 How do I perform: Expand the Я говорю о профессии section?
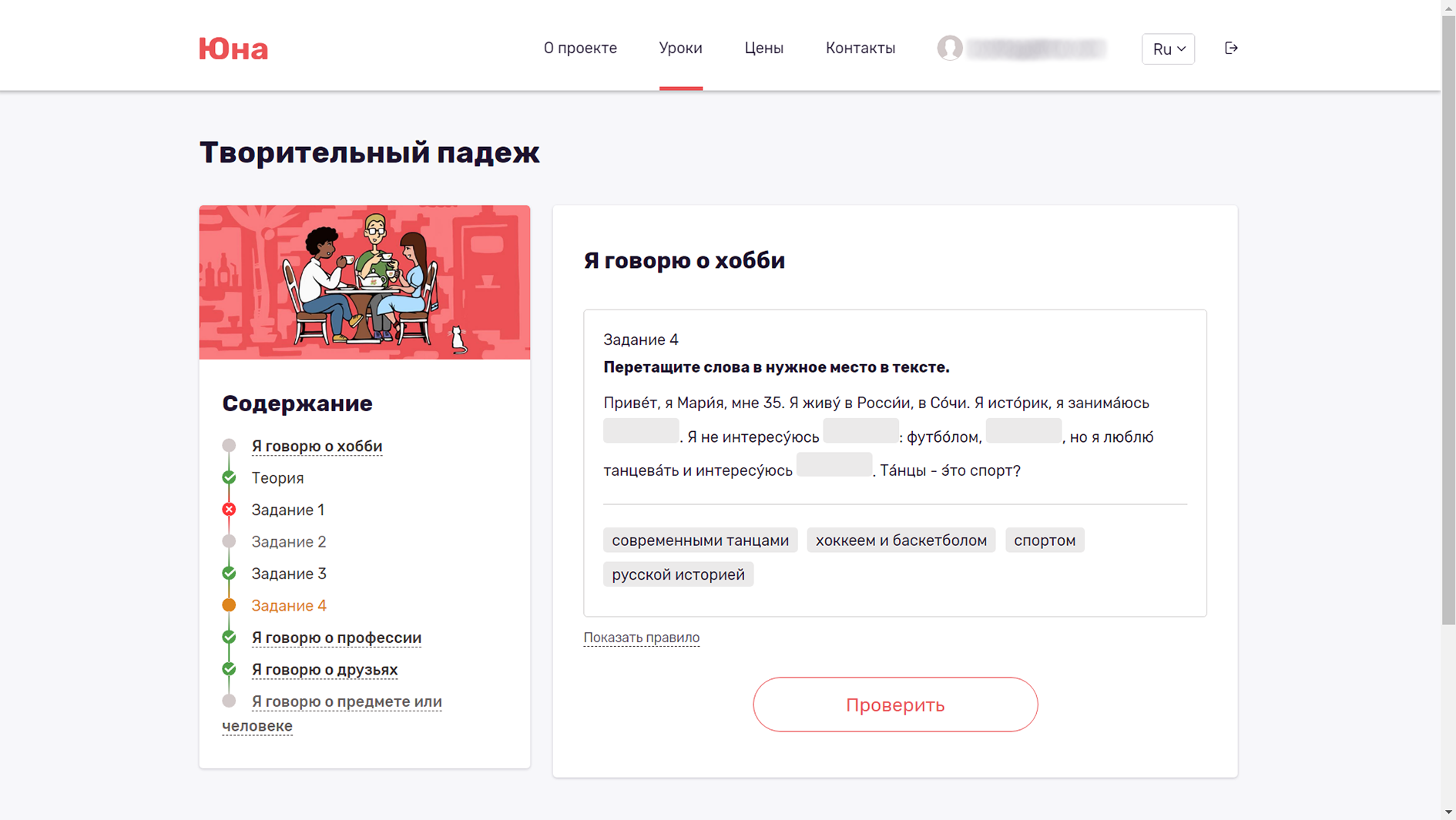(336, 638)
